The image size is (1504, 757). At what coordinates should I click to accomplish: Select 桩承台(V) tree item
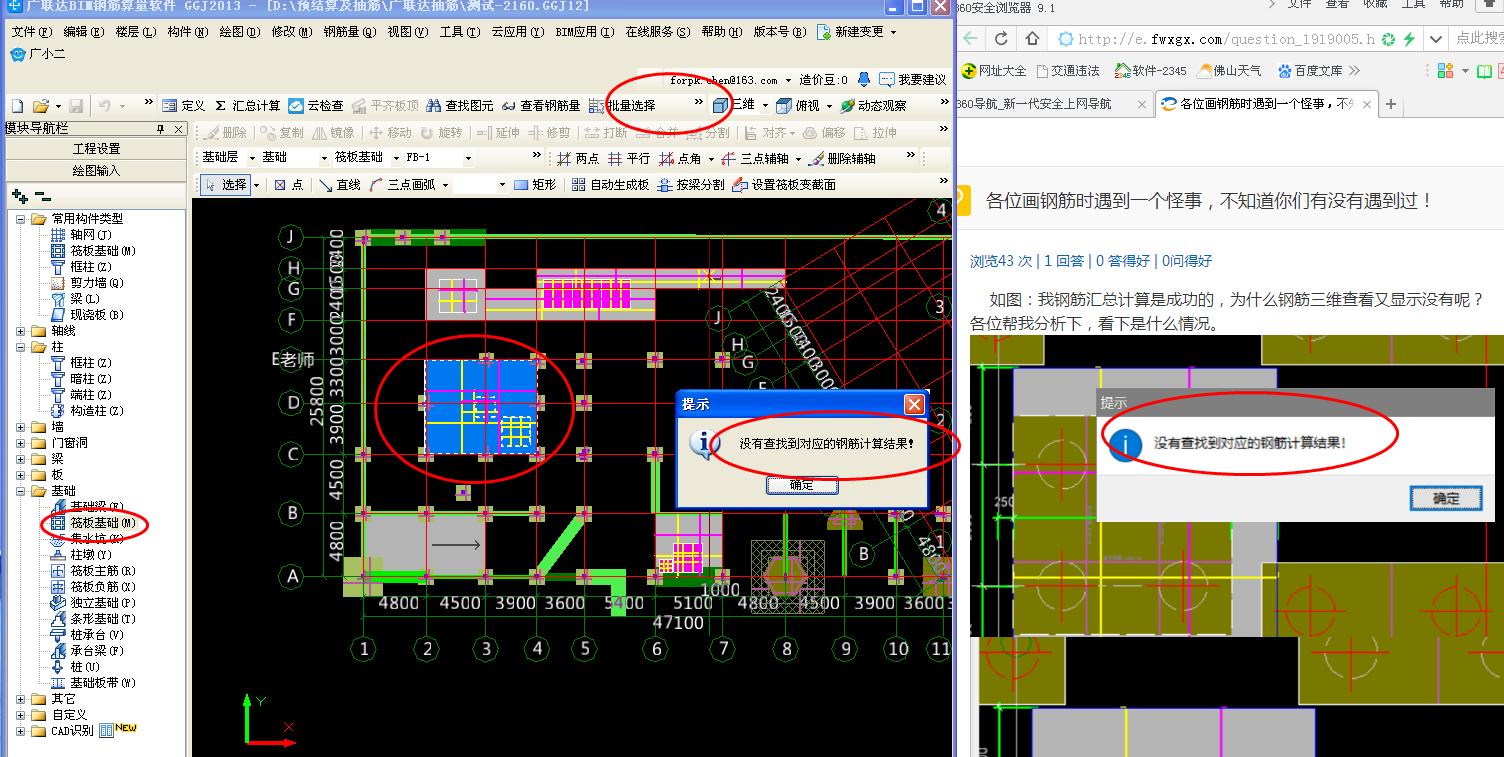(87, 635)
